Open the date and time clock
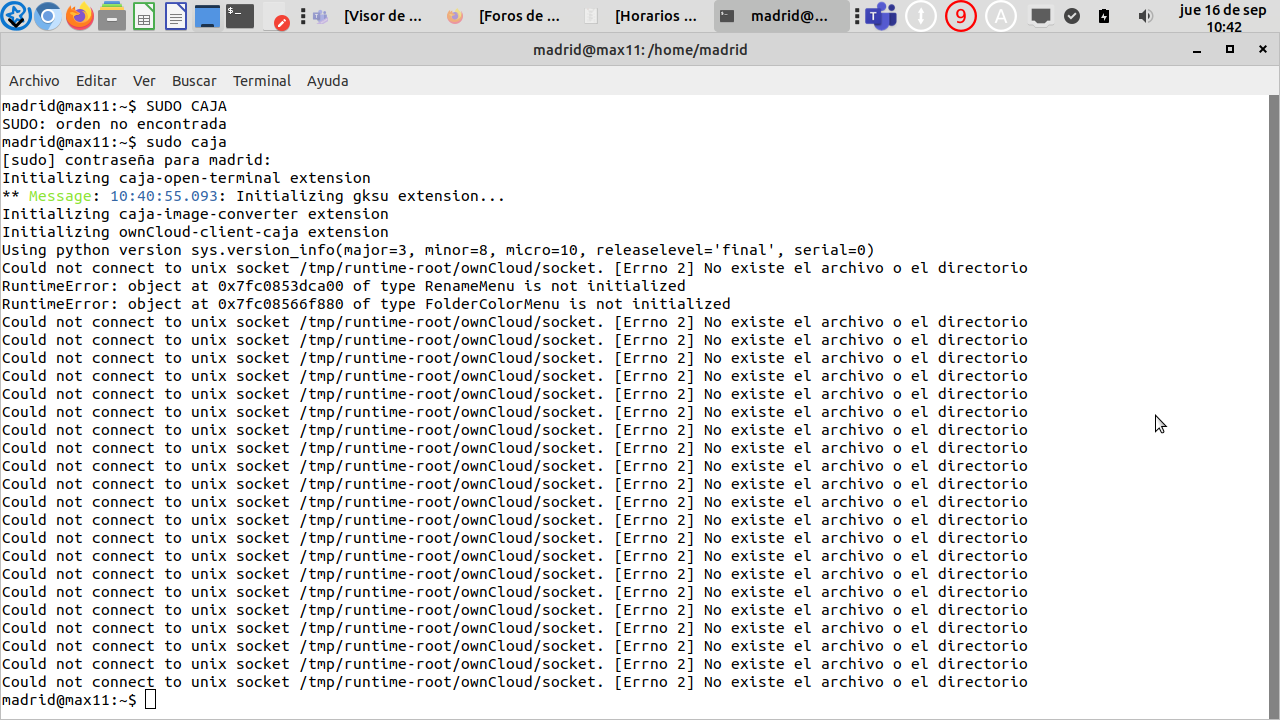The height and width of the screenshot is (720, 1280). [1224, 18]
